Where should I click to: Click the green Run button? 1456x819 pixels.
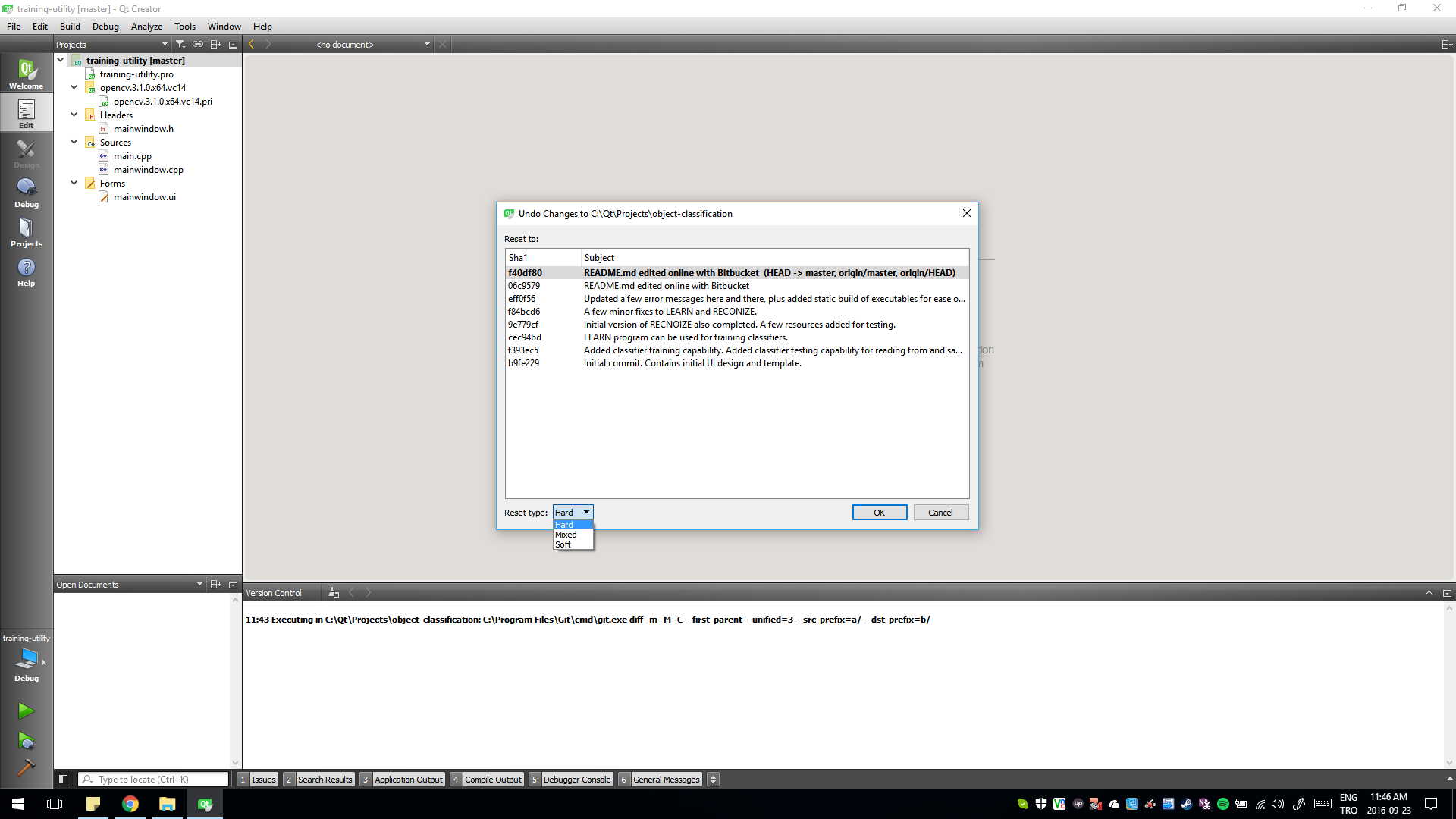(x=26, y=711)
